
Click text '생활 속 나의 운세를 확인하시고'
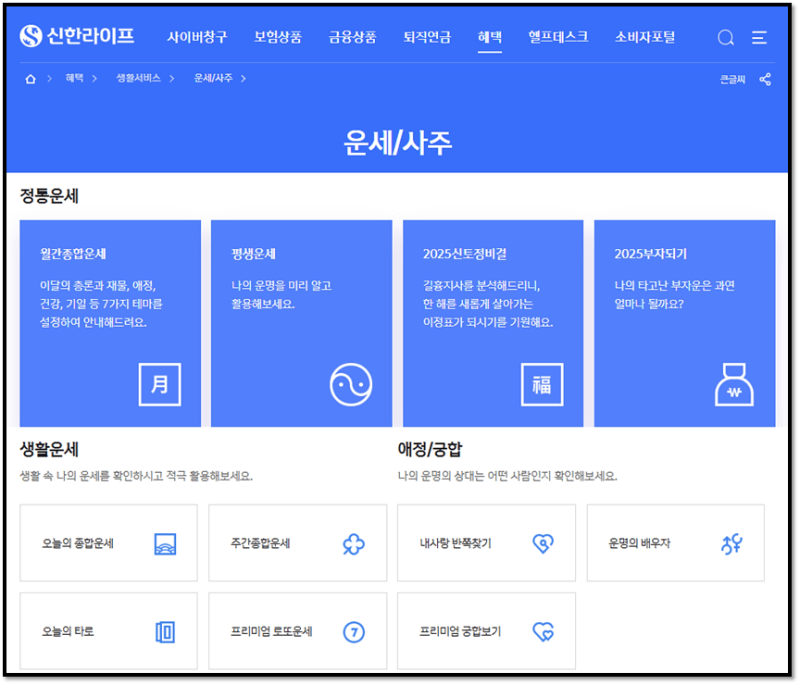click(x=91, y=476)
